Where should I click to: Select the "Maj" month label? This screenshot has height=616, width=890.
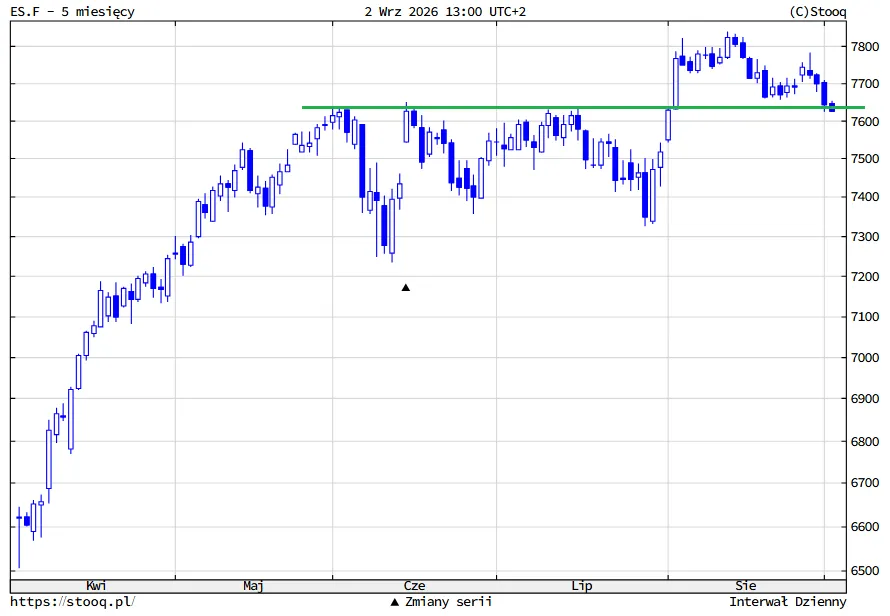pos(253,586)
